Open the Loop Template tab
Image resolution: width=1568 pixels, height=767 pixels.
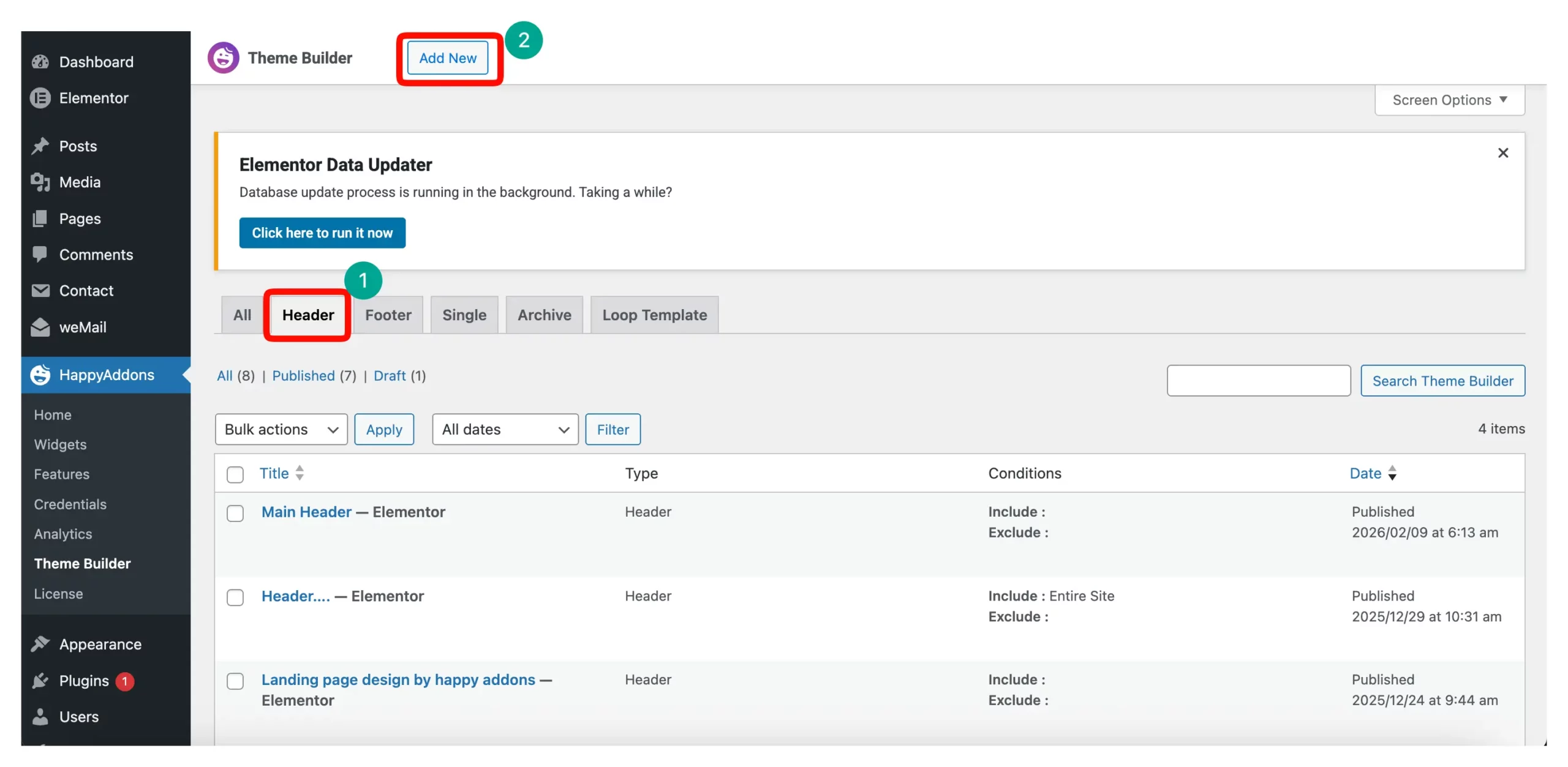pos(654,315)
